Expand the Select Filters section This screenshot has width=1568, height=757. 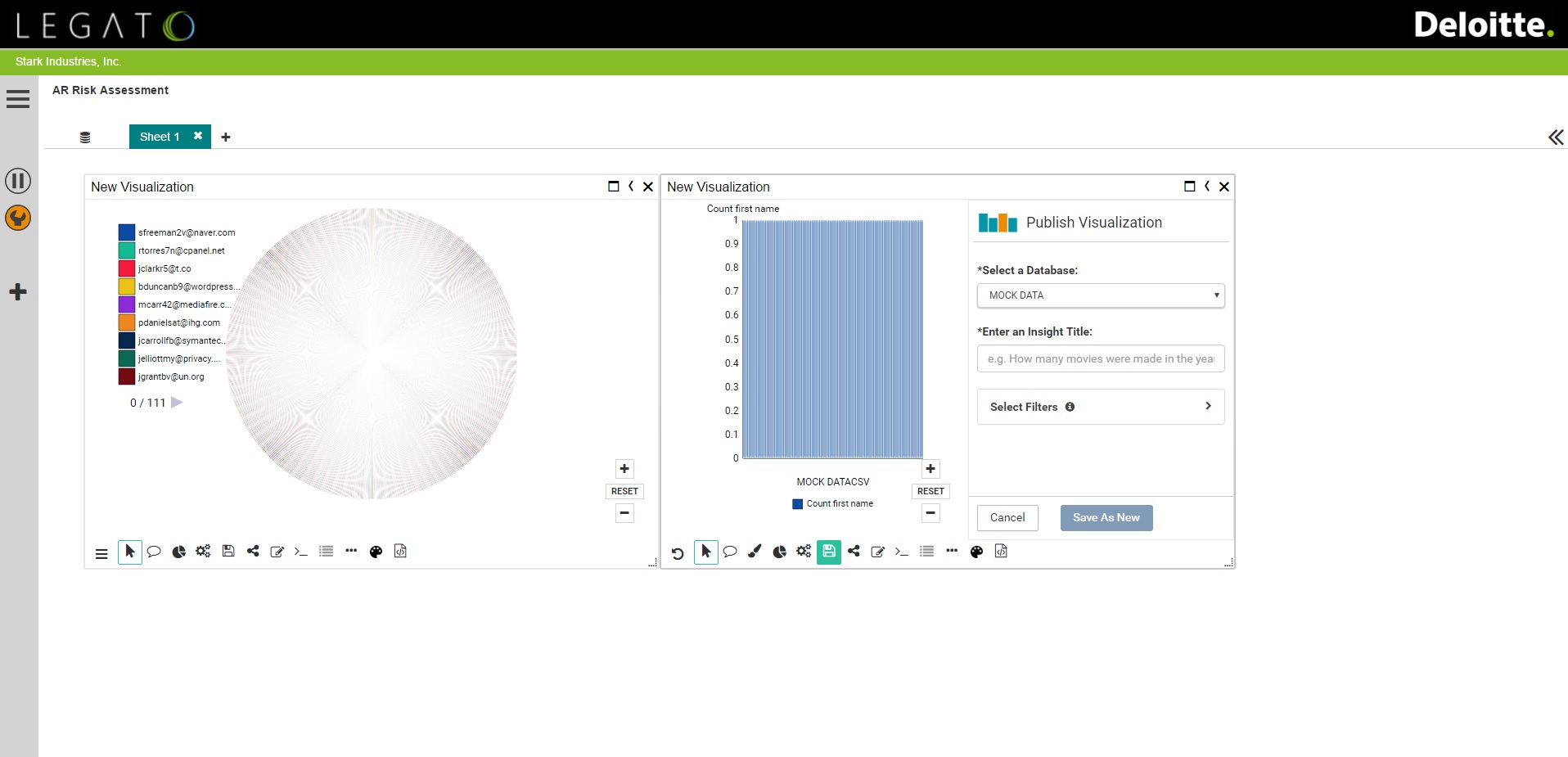point(1101,407)
